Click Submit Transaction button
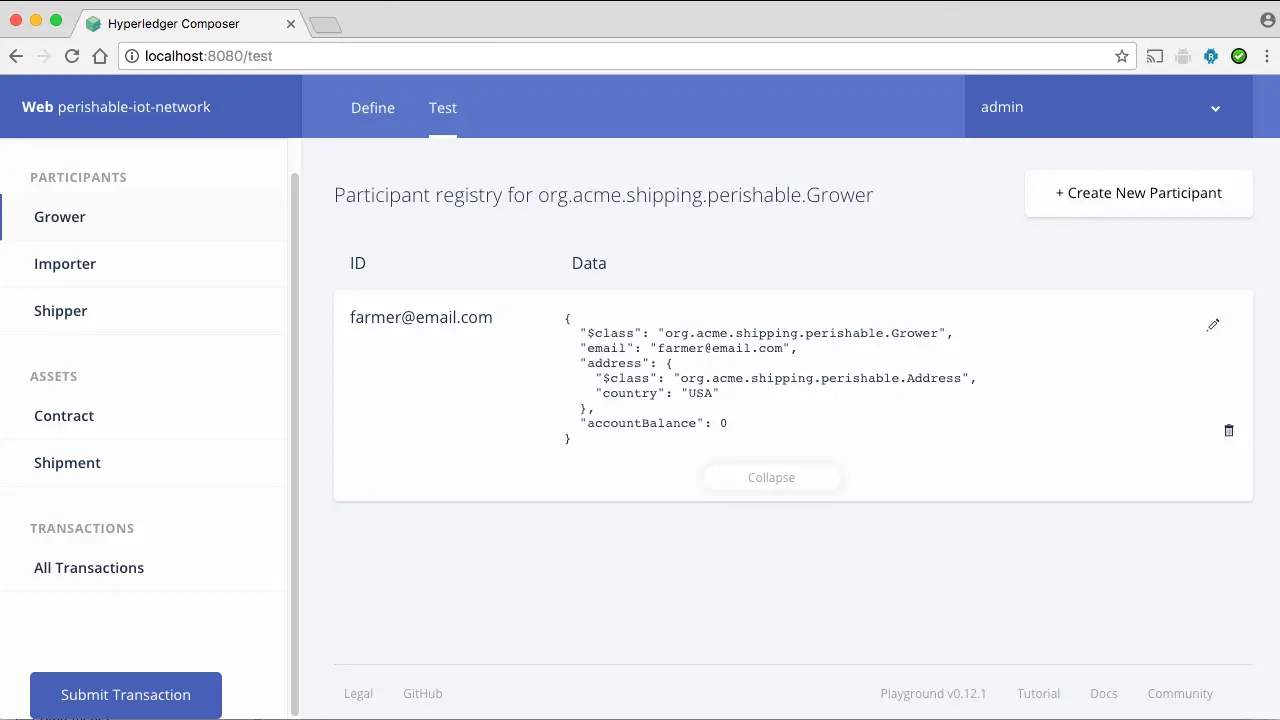 tap(126, 695)
